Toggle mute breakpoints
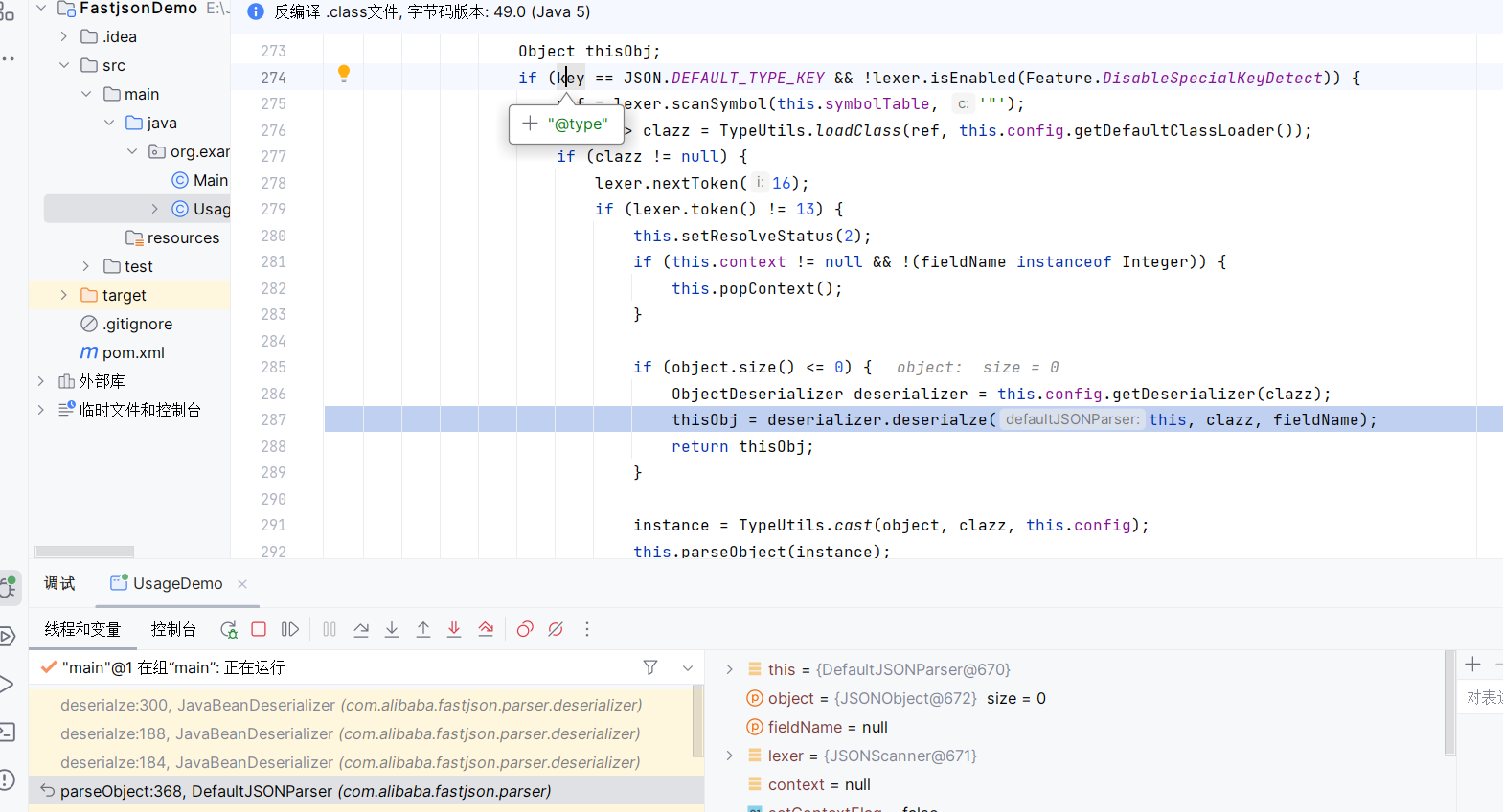Image resolution: width=1503 pixels, height=812 pixels. [x=556, y=629]
